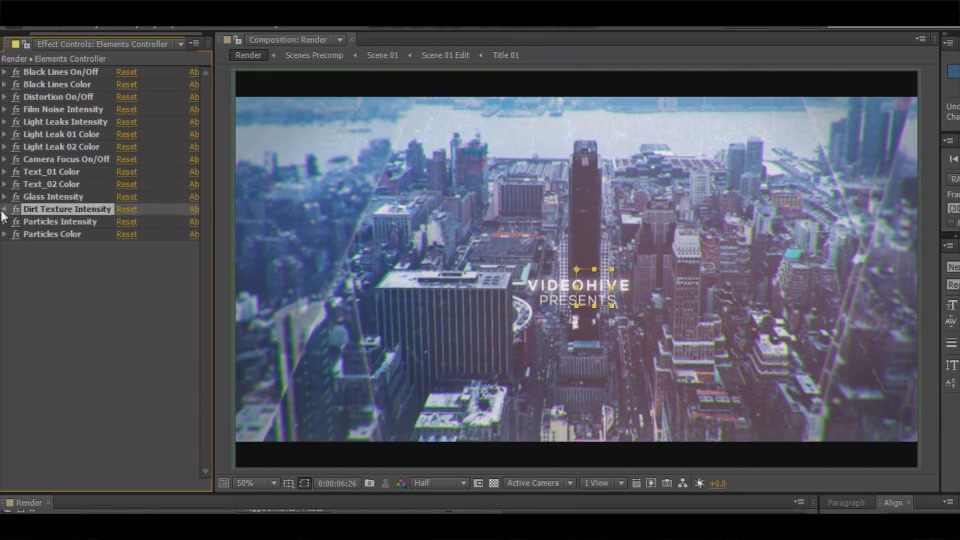This screenshot has width=960, height=540.
Task: Toggle the transparency grid checkerboard icon
Action: 493,483
